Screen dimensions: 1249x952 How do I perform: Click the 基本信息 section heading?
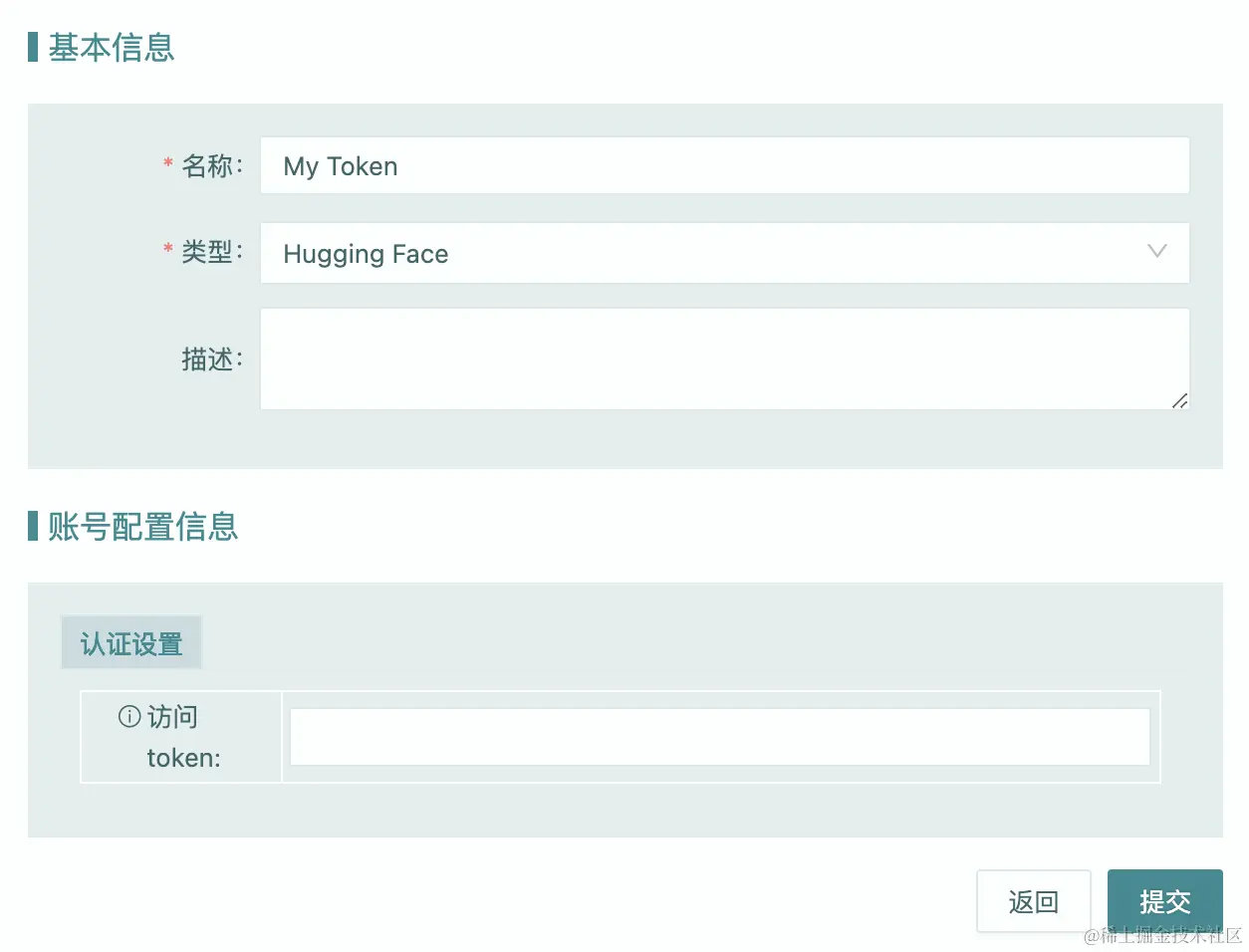(x=112, y=47)
